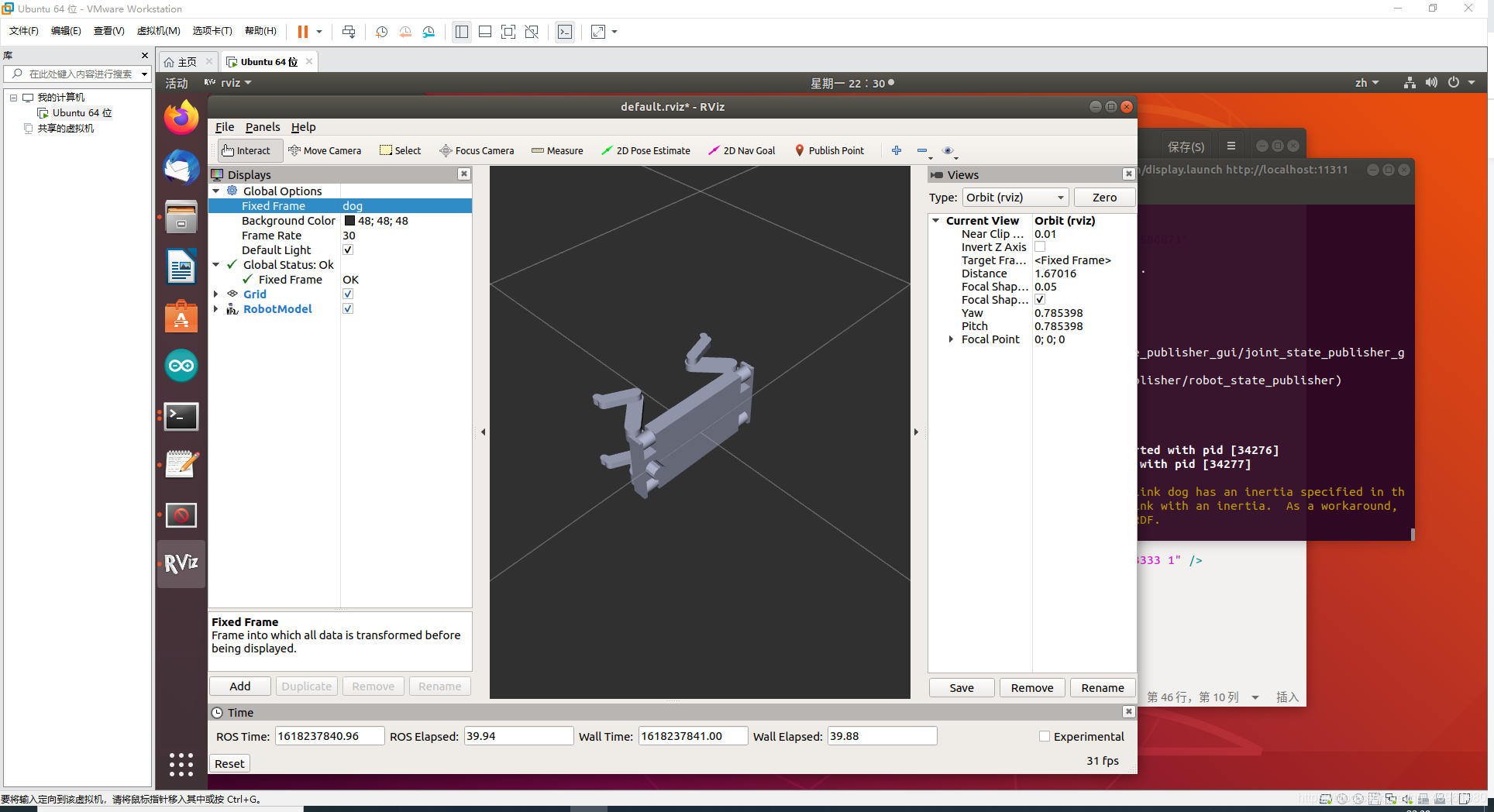Click the Save view button

(x=962, y=688)
